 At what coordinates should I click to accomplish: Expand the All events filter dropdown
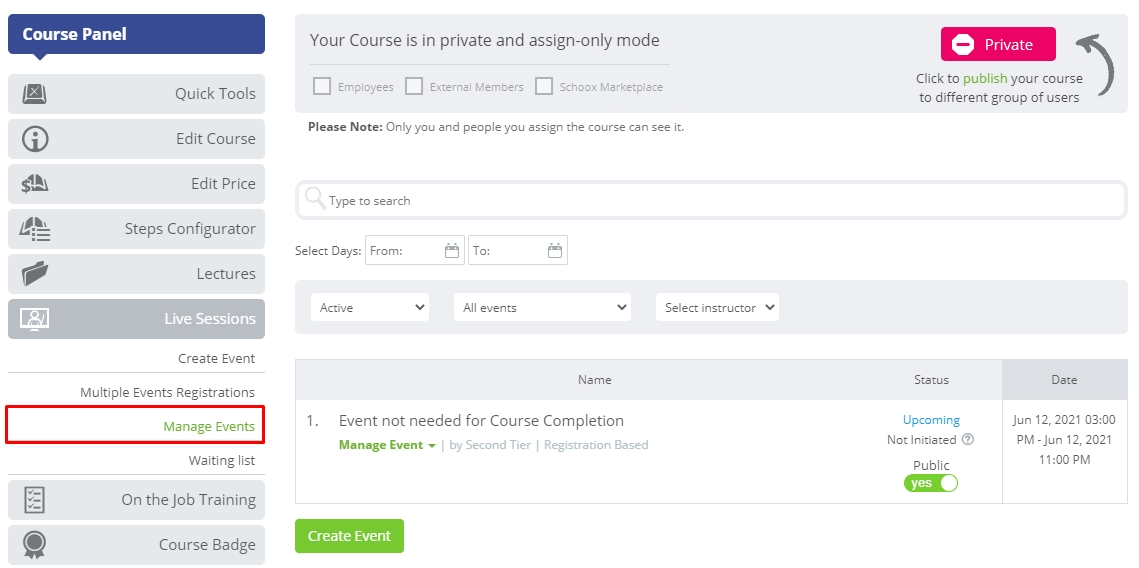[542, 307]
